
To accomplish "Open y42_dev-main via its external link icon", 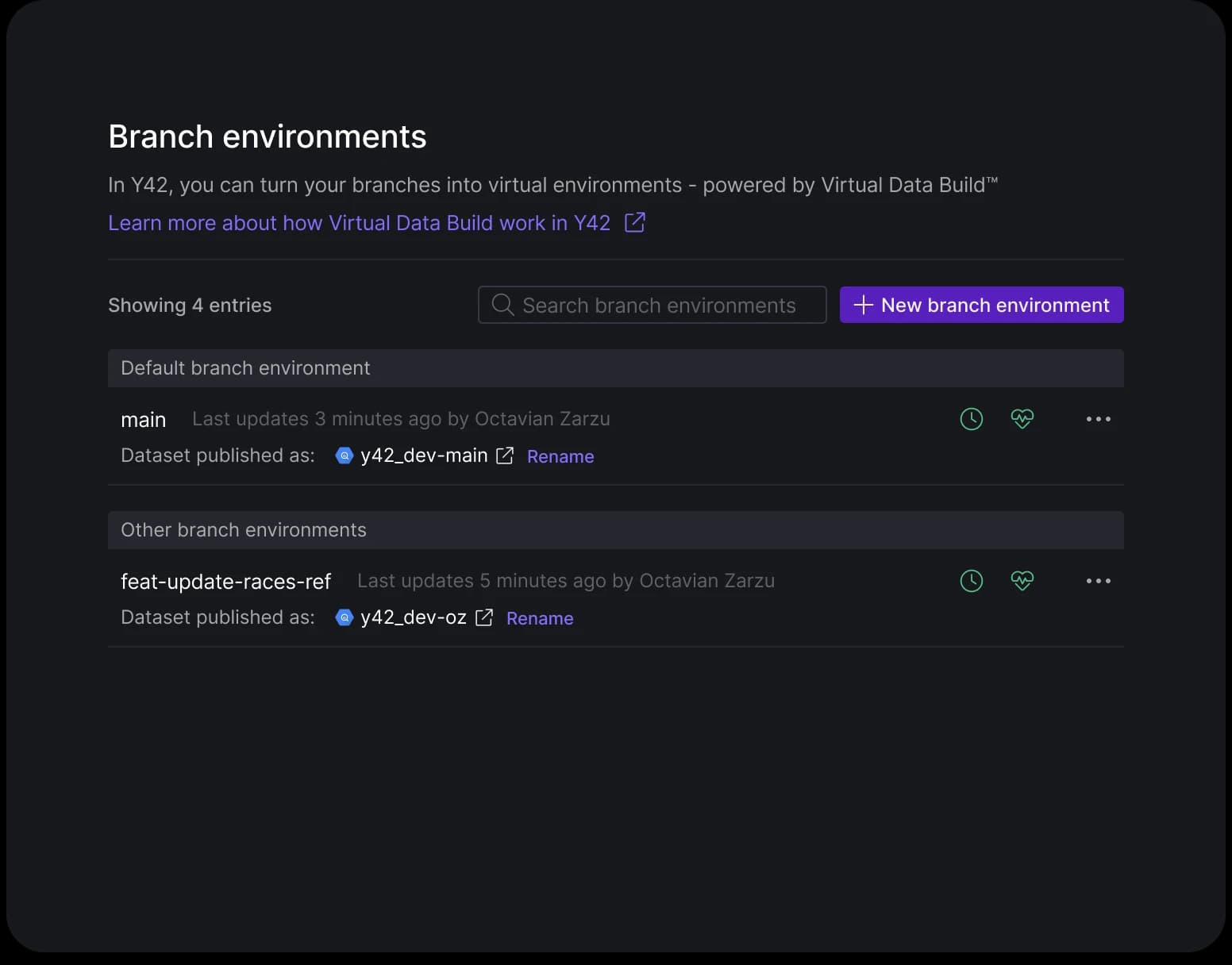I will pyautogui.click(x=505, y=456).
